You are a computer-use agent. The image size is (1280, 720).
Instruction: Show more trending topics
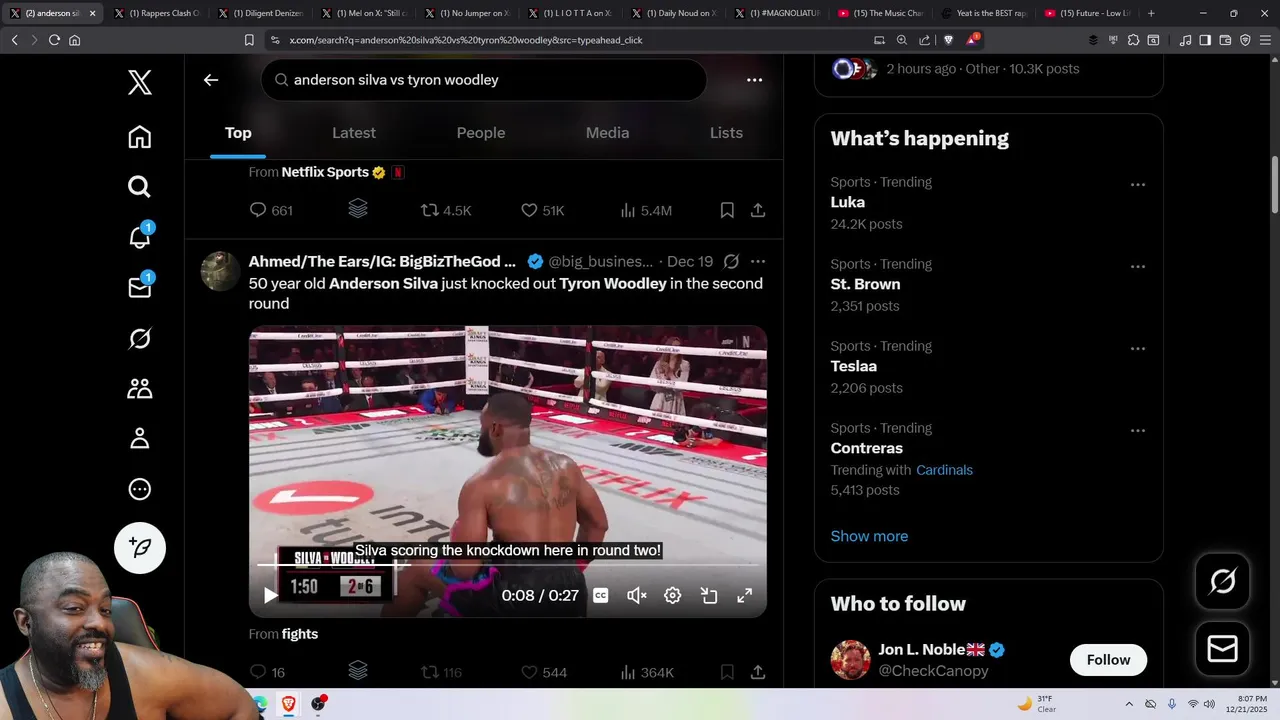click(x=869, y=536)
